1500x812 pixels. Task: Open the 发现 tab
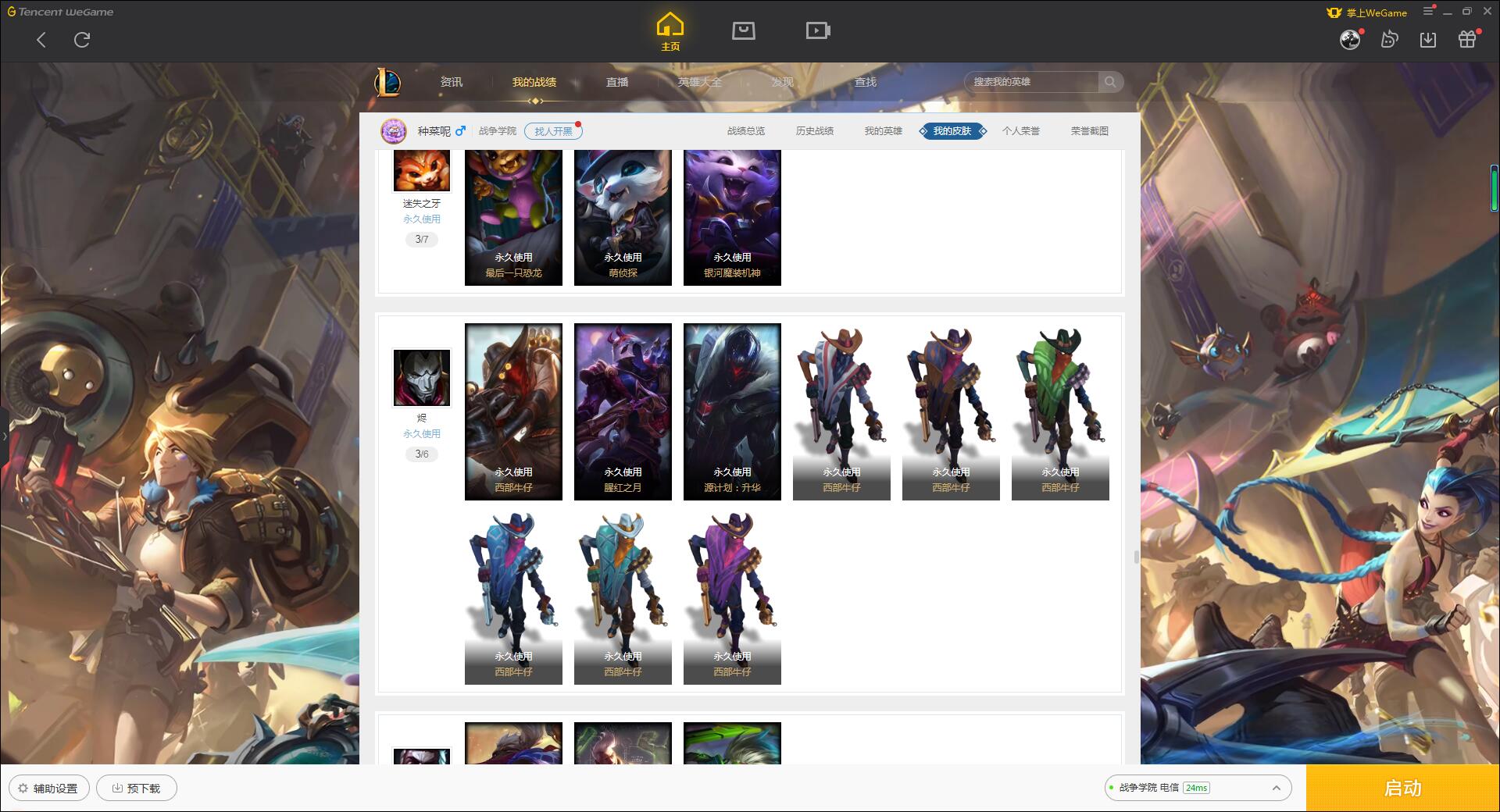coord(783,82)
